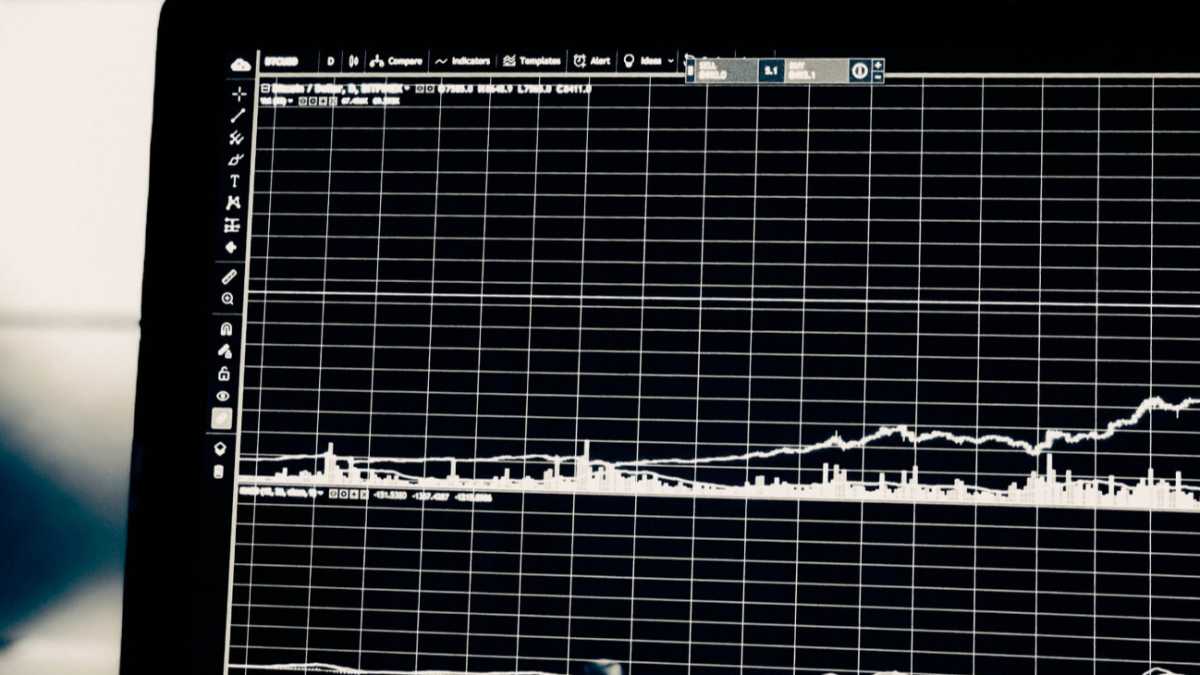This screenshot has width=1200, height=675.
Task: Select the crosshair cursor tool
Action: click(x=238, y=94)
